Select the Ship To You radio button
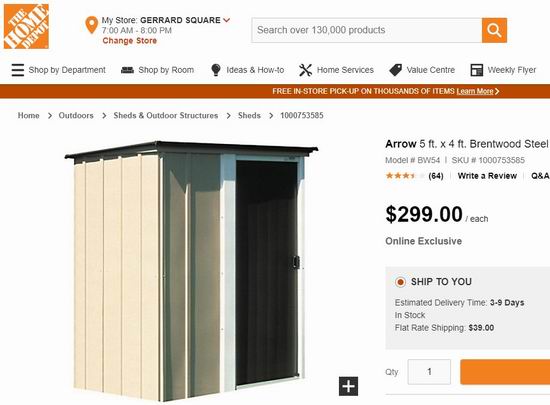This screenshot has height=405, width=550. click(400, 282)
